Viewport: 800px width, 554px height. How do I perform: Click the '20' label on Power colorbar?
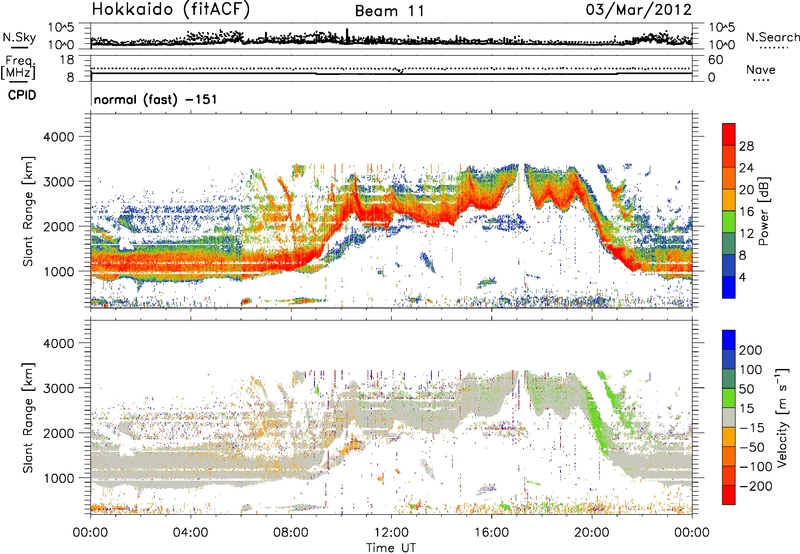pos(746,190)
